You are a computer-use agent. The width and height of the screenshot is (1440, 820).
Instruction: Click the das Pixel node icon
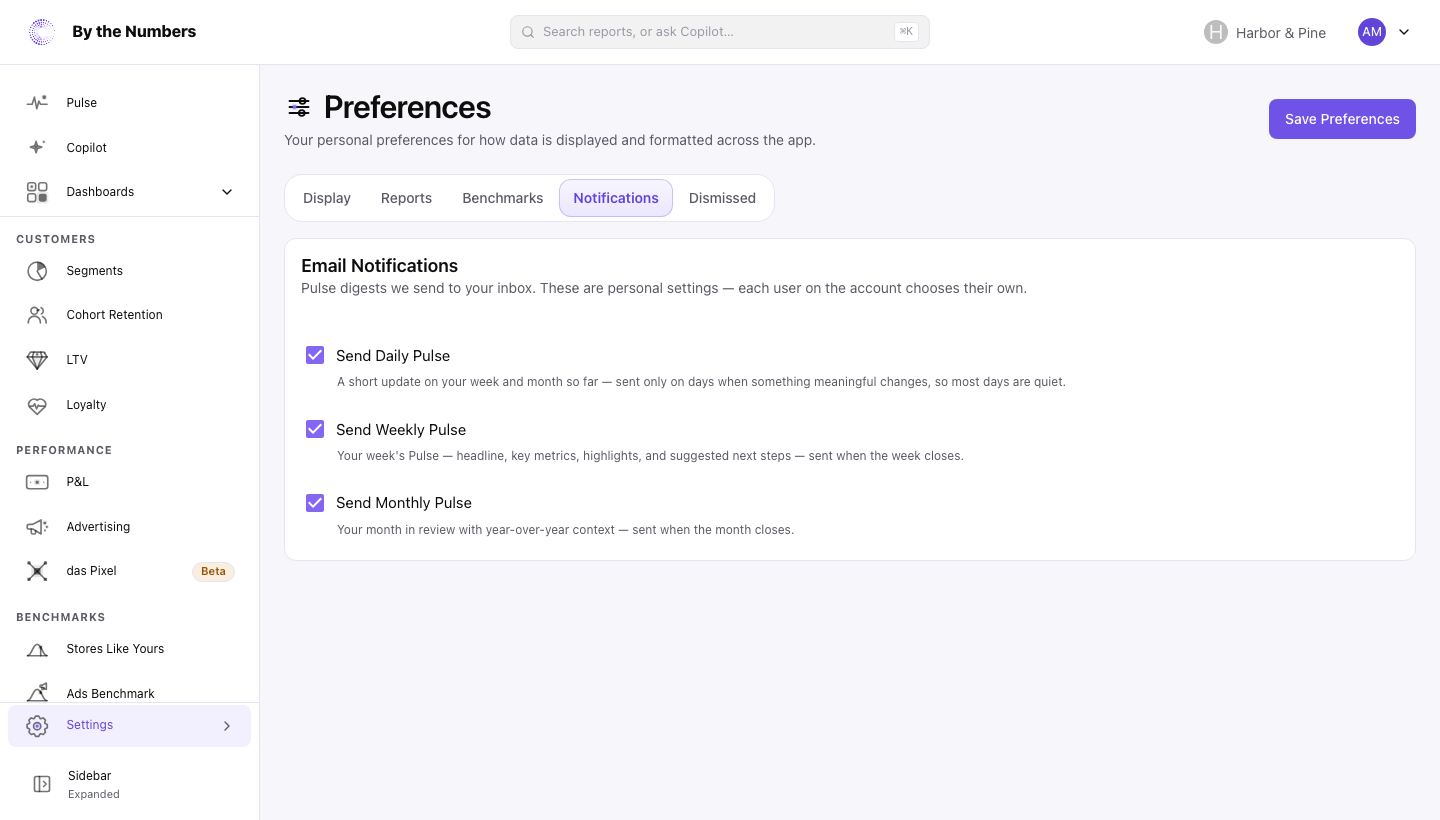click(x=37, y=571)
